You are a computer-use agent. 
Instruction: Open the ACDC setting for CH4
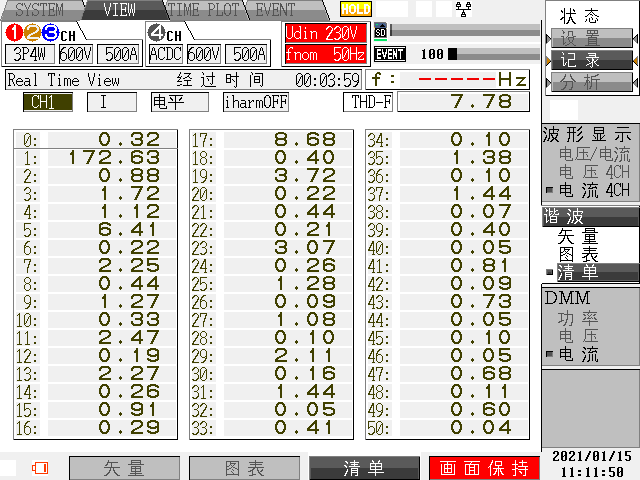click(165, 54)
